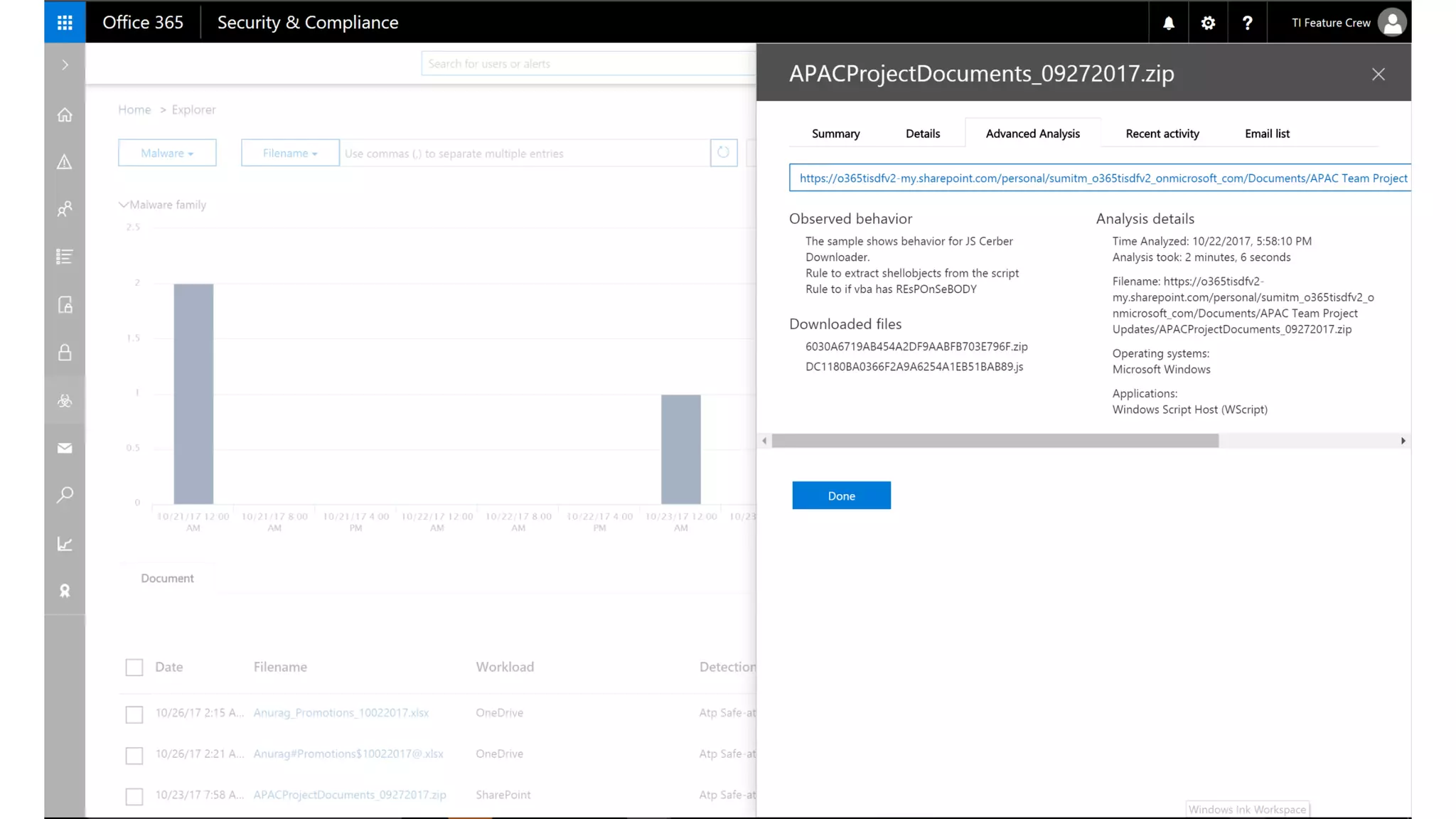Open the notifications bell

coord(1168,23)
